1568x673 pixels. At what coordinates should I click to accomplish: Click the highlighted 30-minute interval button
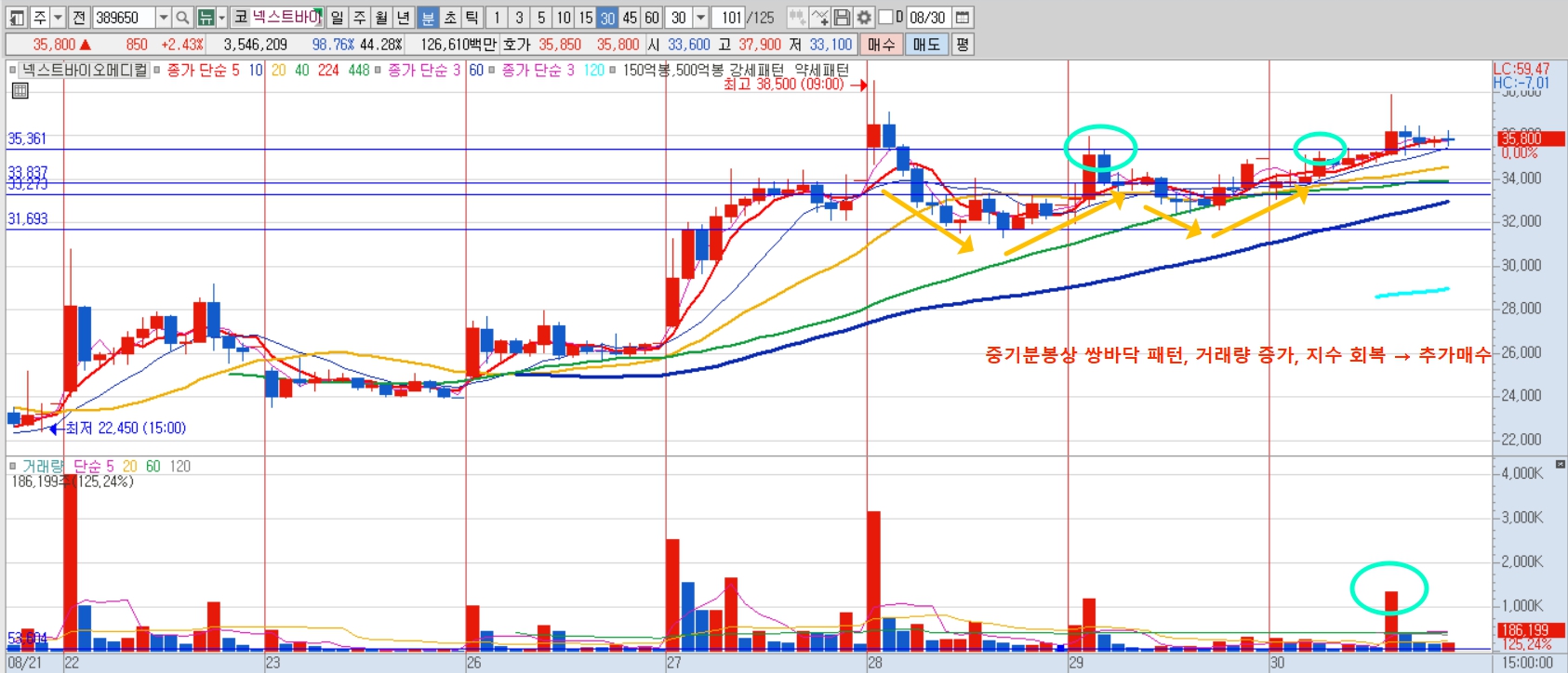click(607, 18)
